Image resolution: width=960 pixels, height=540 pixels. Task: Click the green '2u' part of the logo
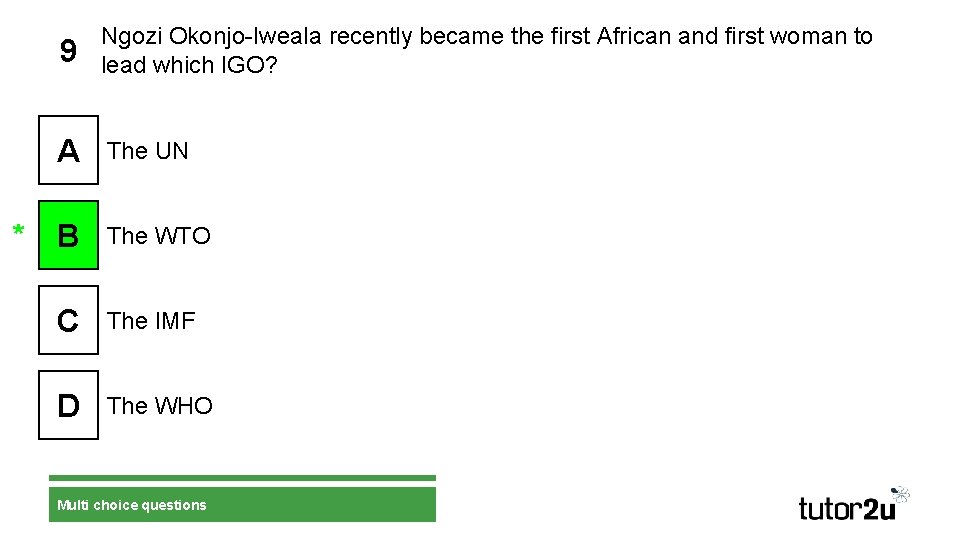(878, 509)
